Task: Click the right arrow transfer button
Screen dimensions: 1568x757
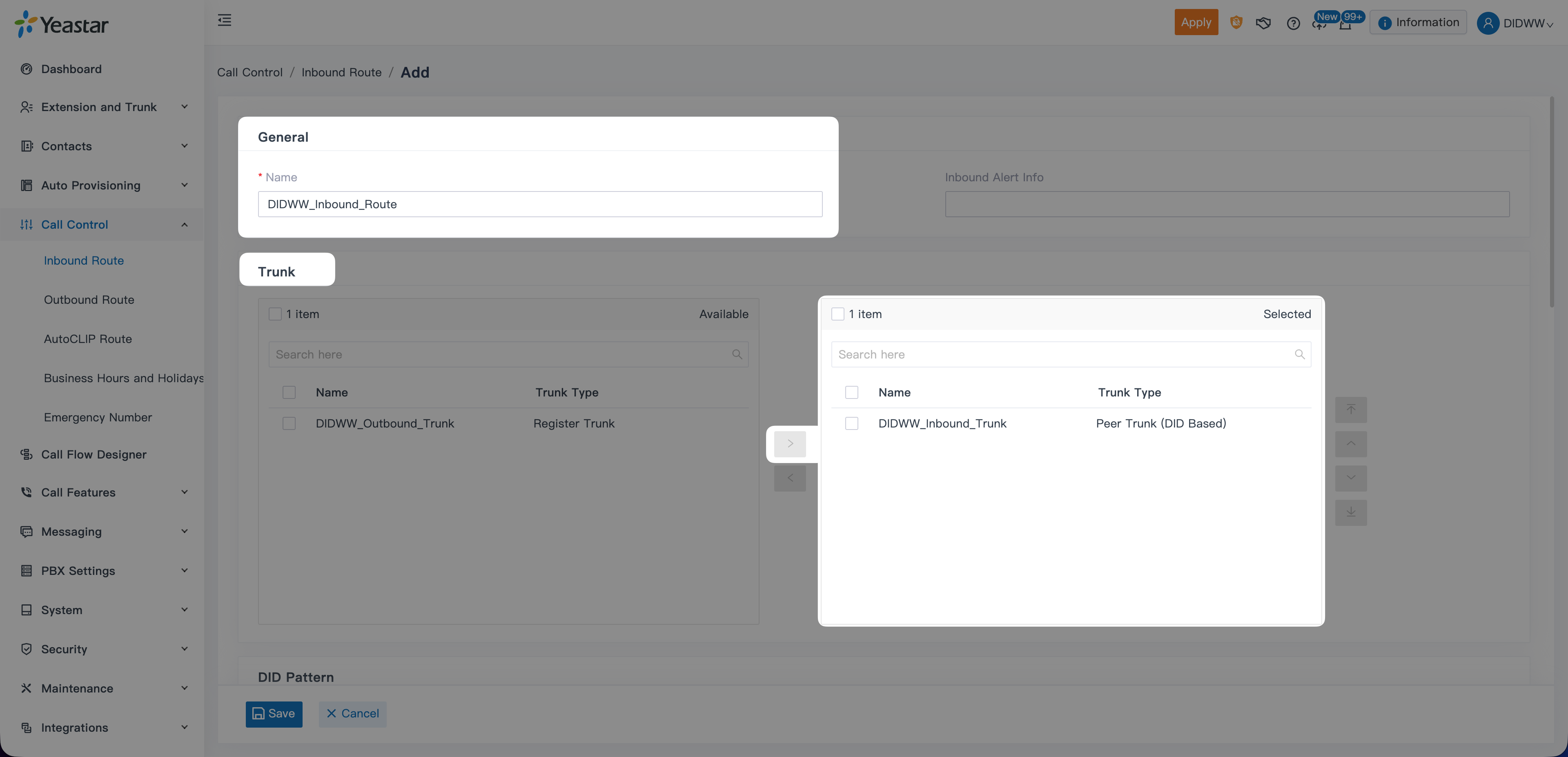Action: click(789, 443)
